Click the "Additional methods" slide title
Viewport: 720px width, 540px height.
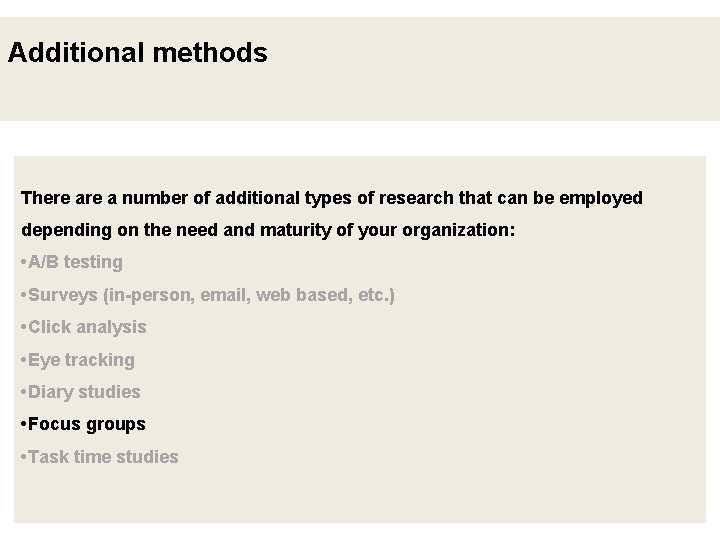[x=137, y=53]
